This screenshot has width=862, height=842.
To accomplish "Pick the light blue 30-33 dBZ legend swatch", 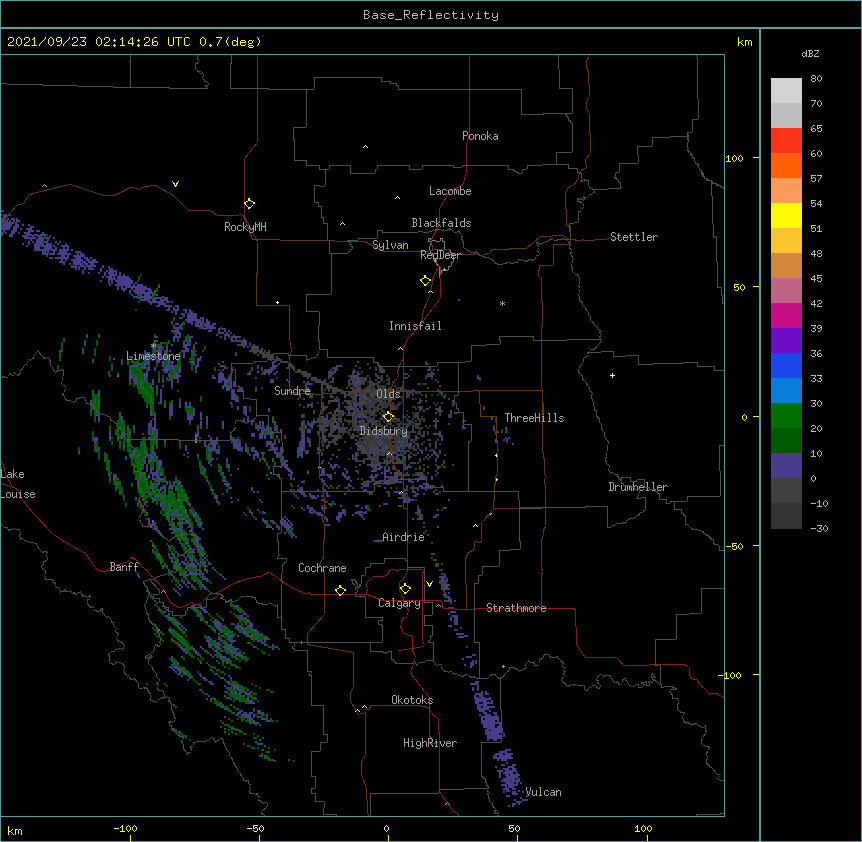I will [x=786, y=391].
